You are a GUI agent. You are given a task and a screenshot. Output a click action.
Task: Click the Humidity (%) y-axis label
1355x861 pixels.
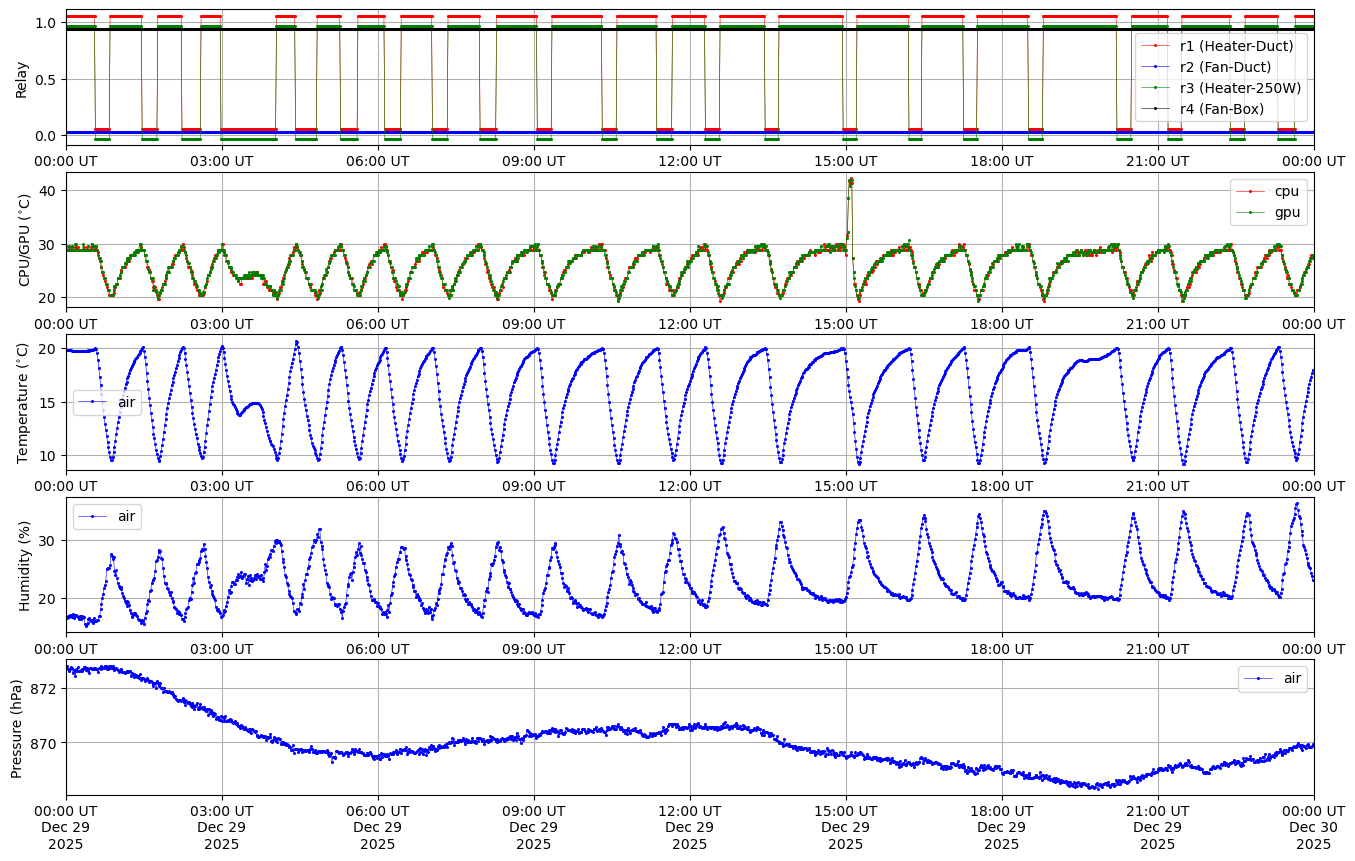click(24, 566)
